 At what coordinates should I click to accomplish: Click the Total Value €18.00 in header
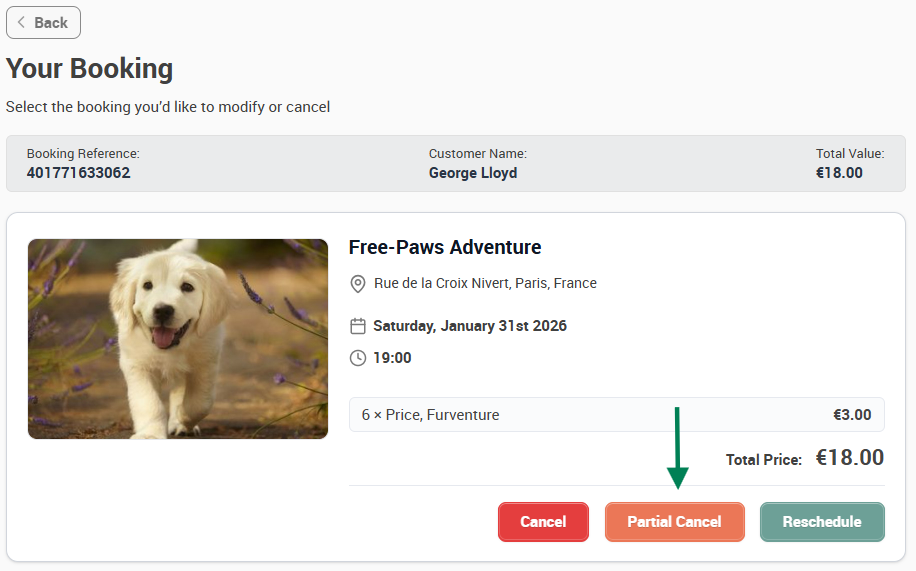coord(839,173)
